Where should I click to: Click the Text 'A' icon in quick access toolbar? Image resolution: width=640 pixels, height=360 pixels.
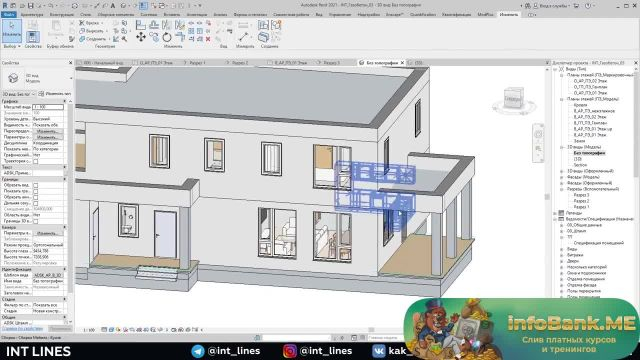click(x=113, y=6)
